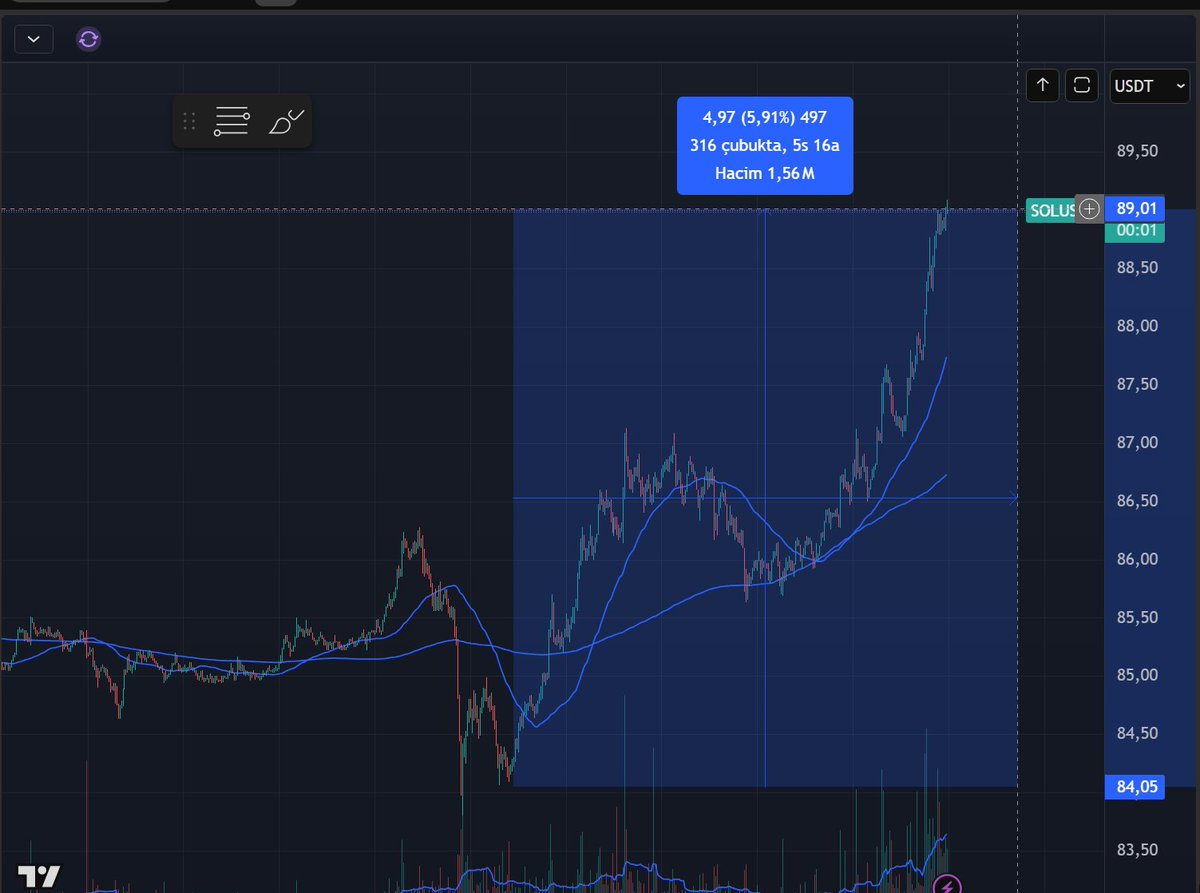Click the plus icon beside SOLUS label
Image resolution: width=1200 pixels, height=893 pixels.
1088,210
